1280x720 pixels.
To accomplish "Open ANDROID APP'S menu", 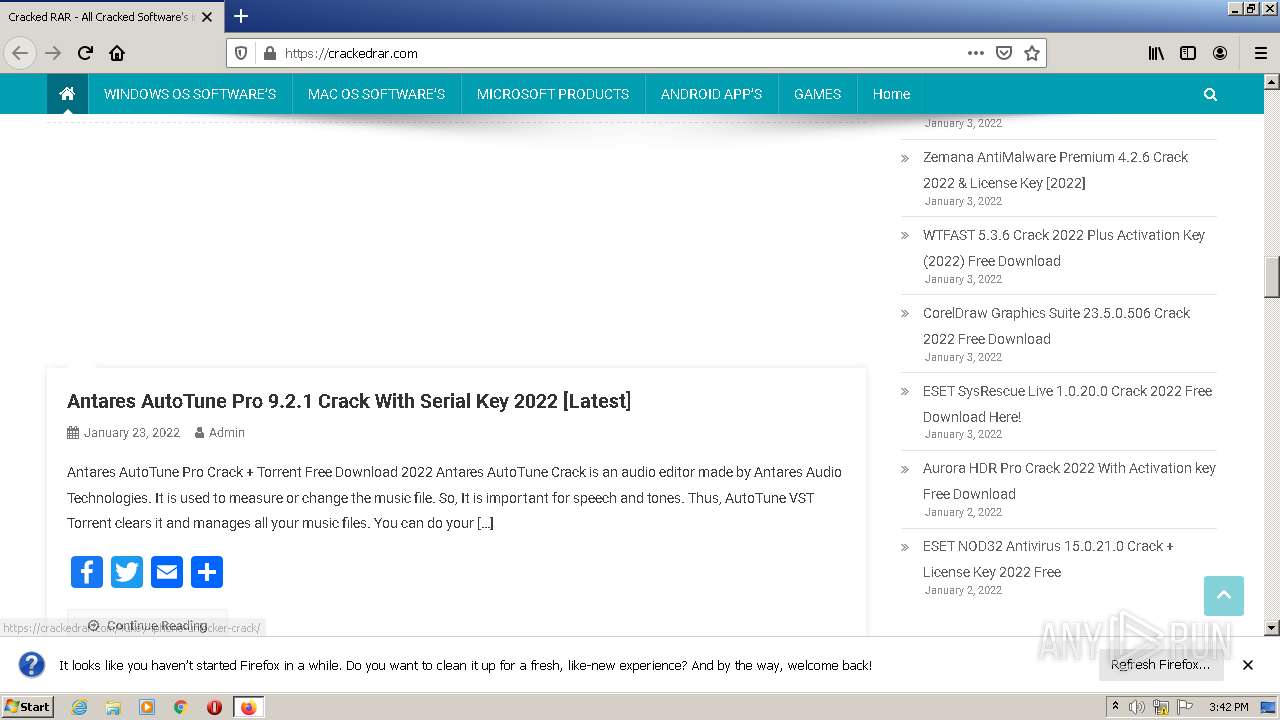I will pyautogui.click(x=711, y=94).
